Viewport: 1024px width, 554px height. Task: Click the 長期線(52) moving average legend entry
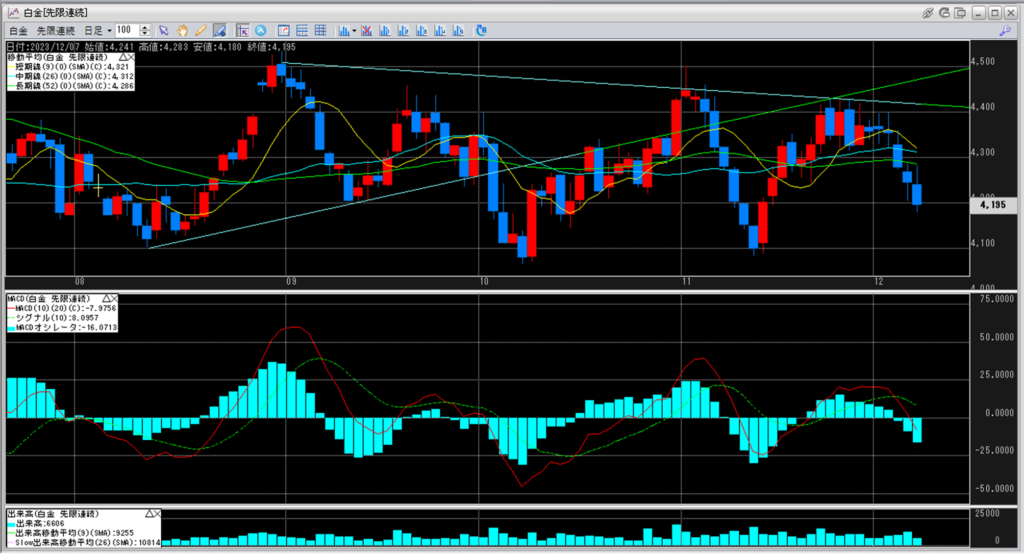pyautogui.click(x=71, y=86)
